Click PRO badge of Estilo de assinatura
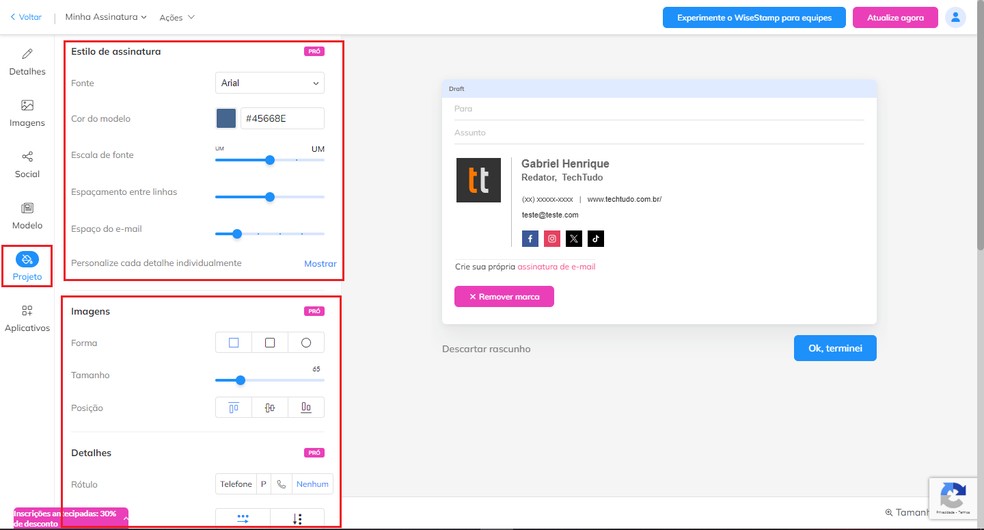 pyautogui.click(x=314, y=51)
